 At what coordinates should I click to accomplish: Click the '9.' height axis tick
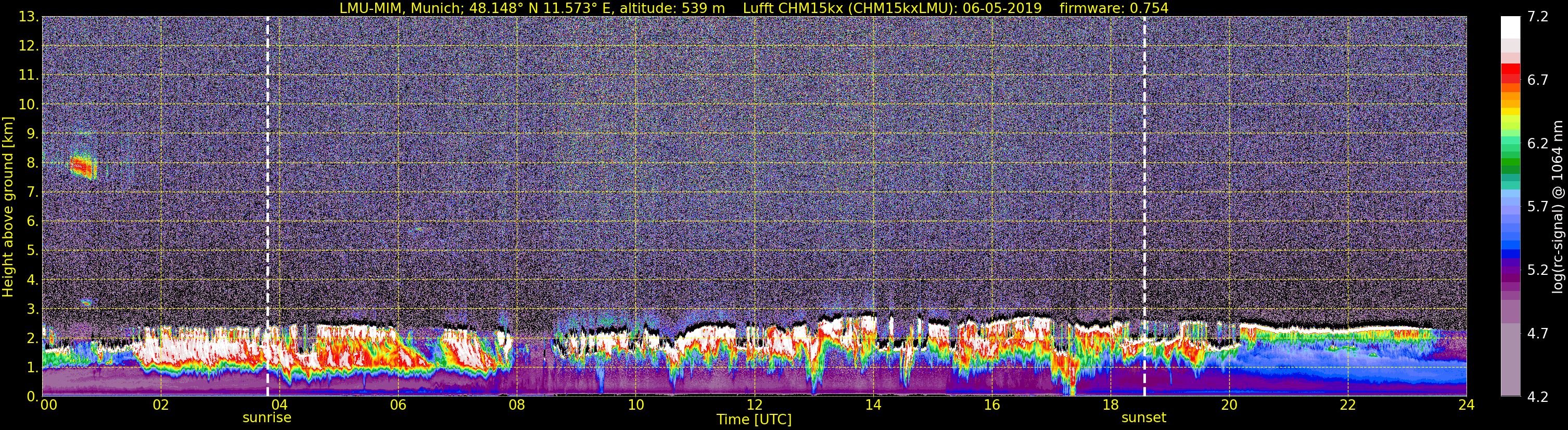[33, 133]
